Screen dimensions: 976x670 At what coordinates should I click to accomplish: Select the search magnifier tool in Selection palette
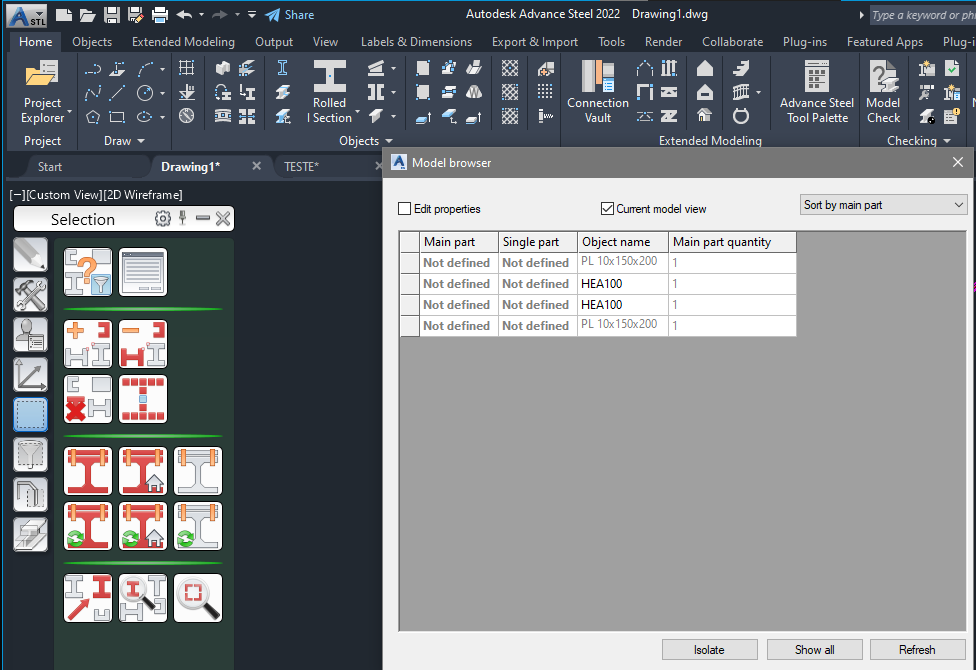click(197, 597)
